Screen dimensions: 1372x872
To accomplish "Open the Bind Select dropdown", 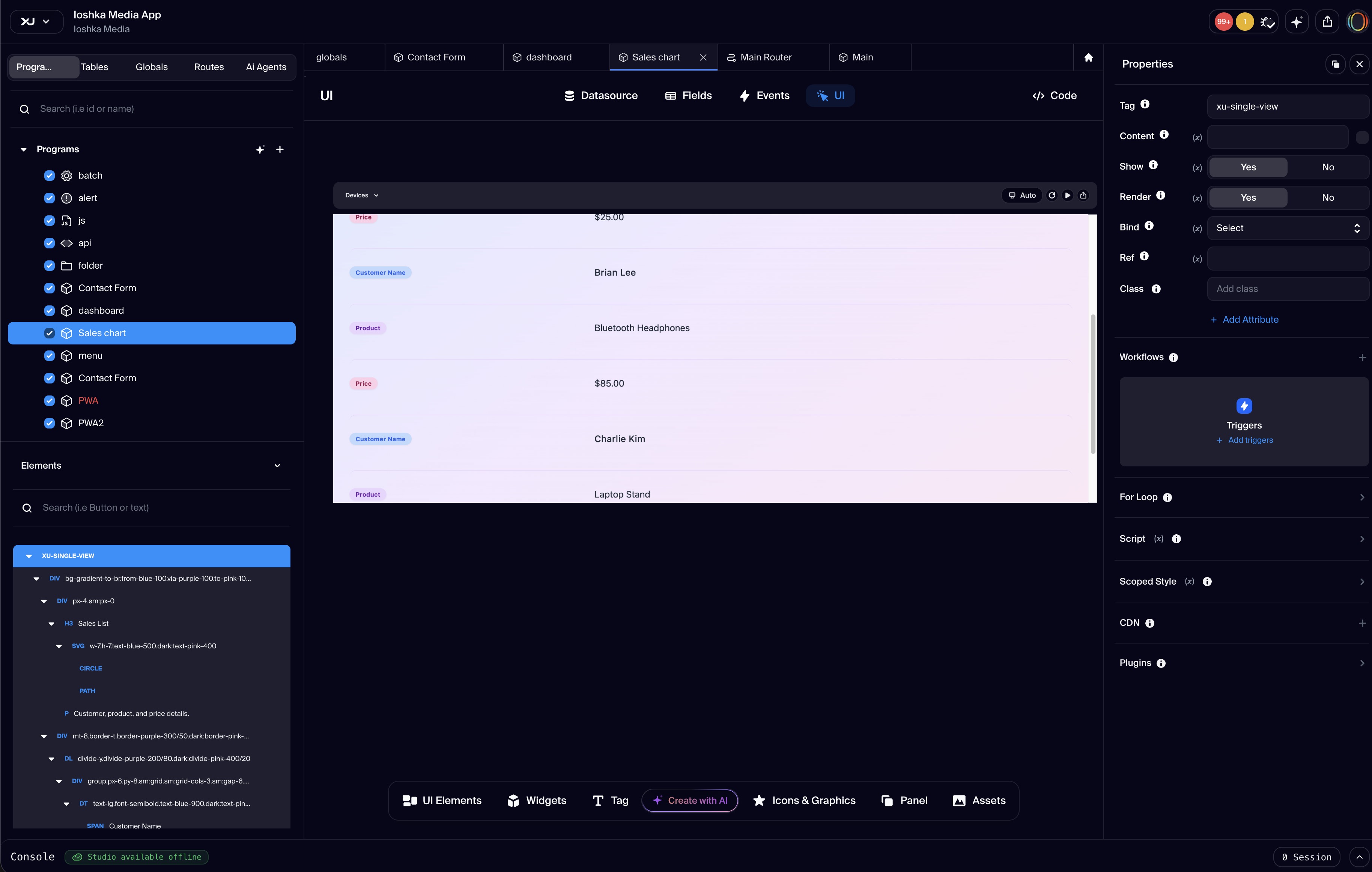I will [1287, 228].
